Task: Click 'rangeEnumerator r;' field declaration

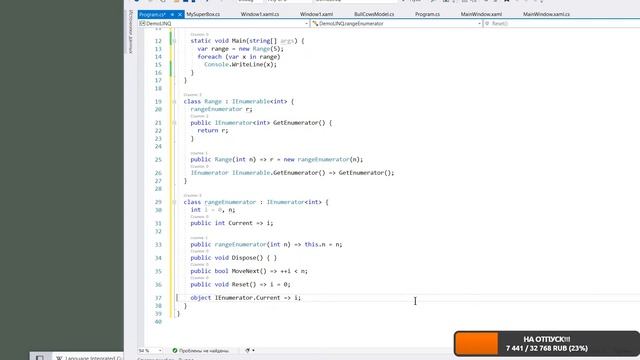Action: [221, 109]
